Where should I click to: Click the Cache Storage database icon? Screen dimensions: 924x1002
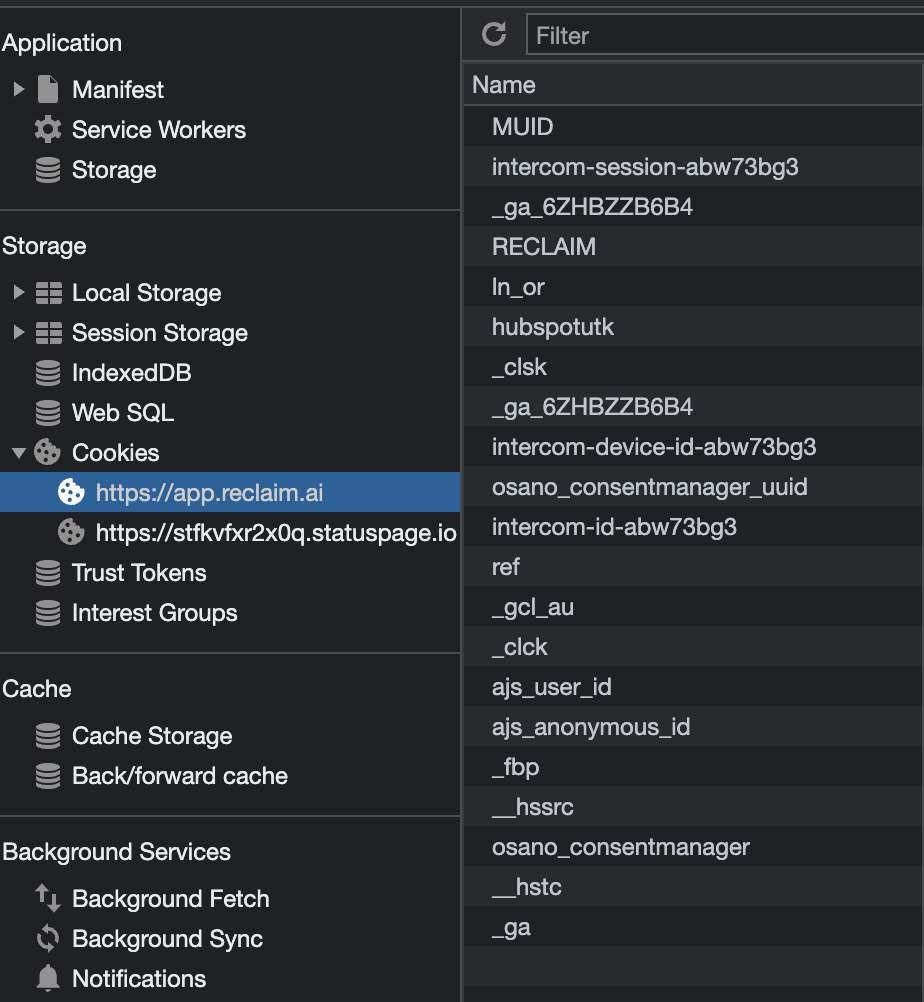point(48,736)
